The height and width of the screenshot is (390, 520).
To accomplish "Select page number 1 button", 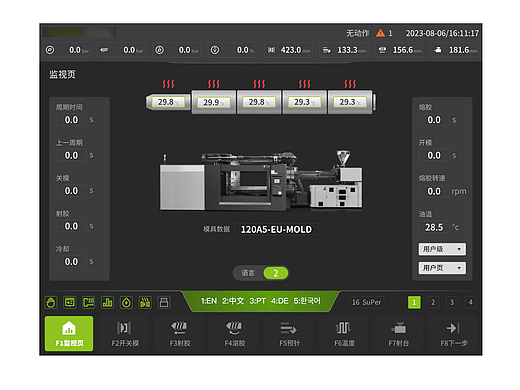I will click(414, 302).
